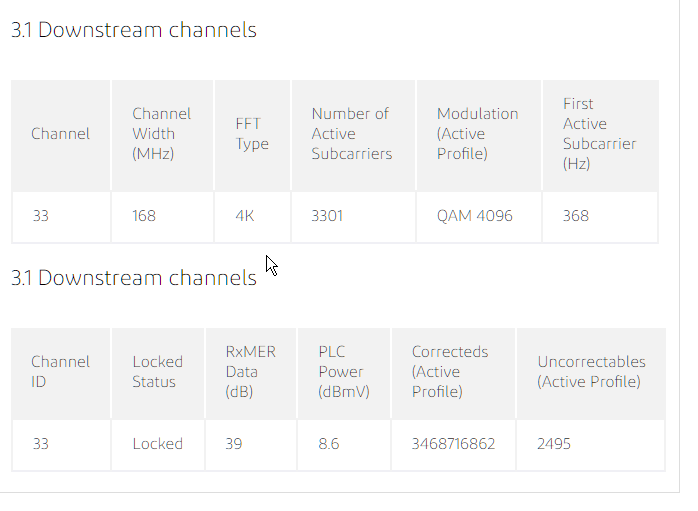Viewport: 698px width, 511px height.
Task: Click the Locked Status column header
Action: [x=158, y=372]
